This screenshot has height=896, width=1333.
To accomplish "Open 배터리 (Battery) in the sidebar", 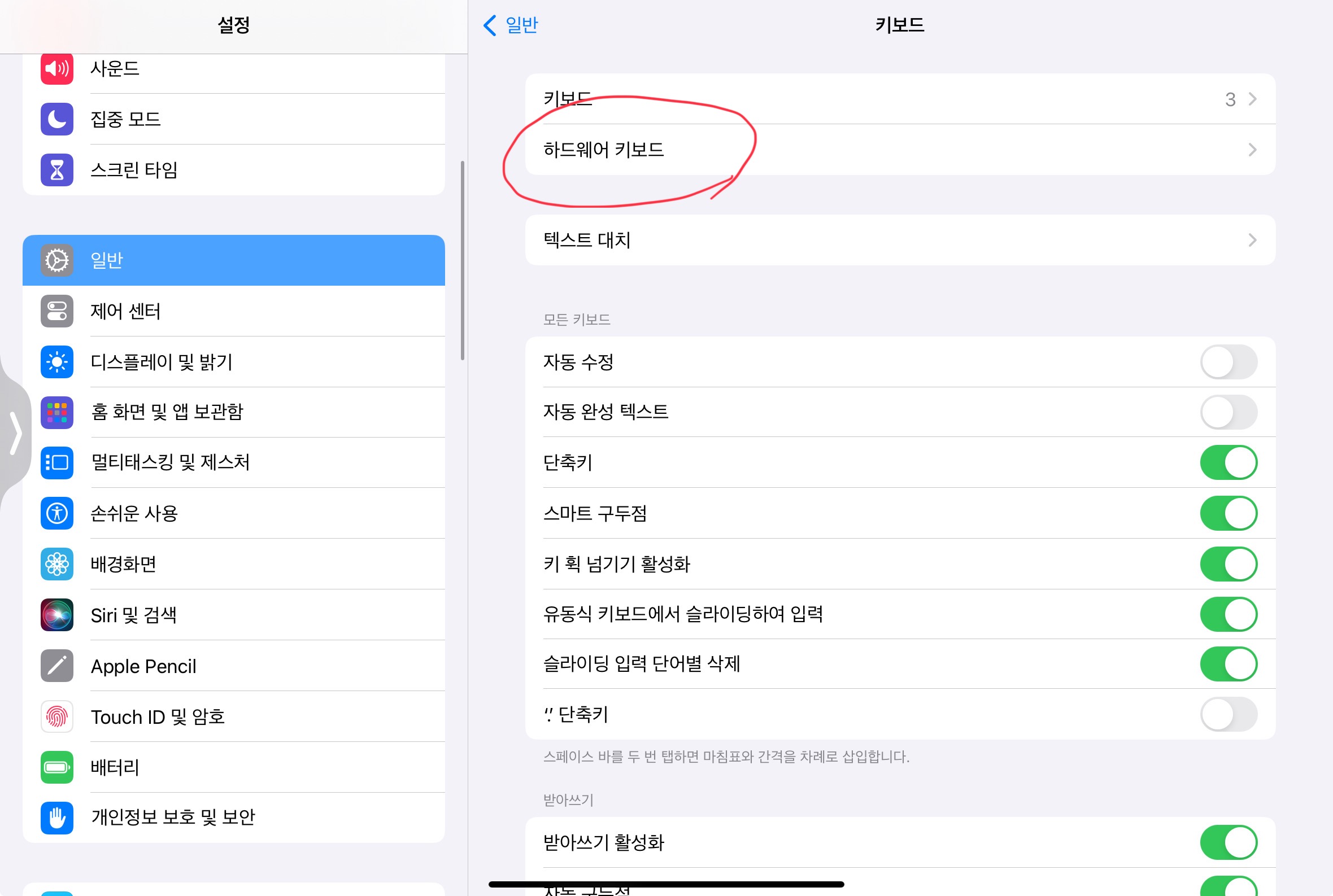I will [x=233, y=767].
